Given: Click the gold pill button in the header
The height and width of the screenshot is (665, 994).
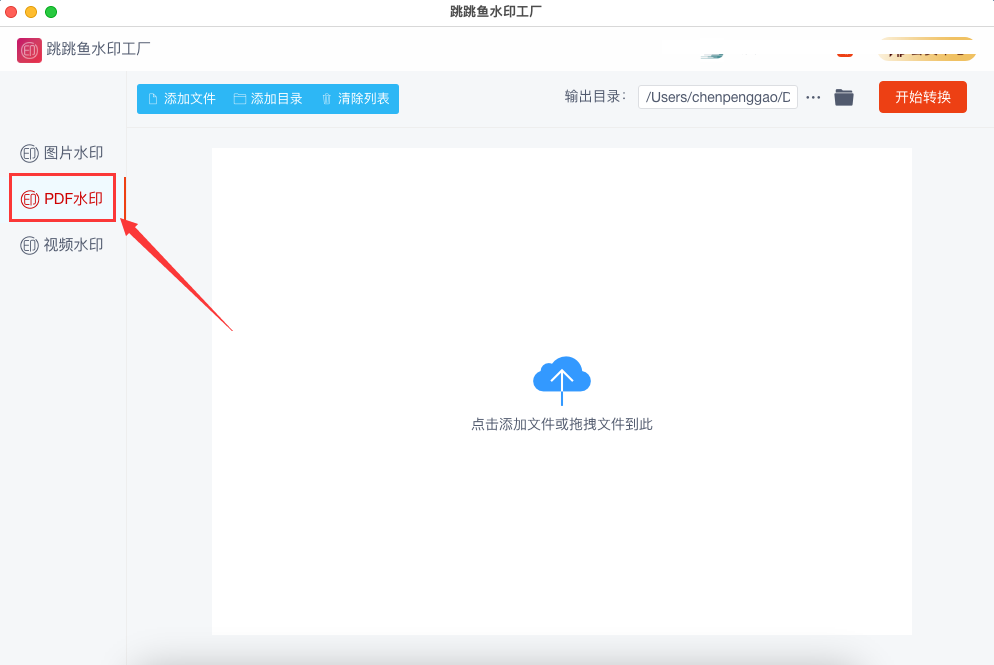Looking at the screenshot, I should tap(927, 50).
